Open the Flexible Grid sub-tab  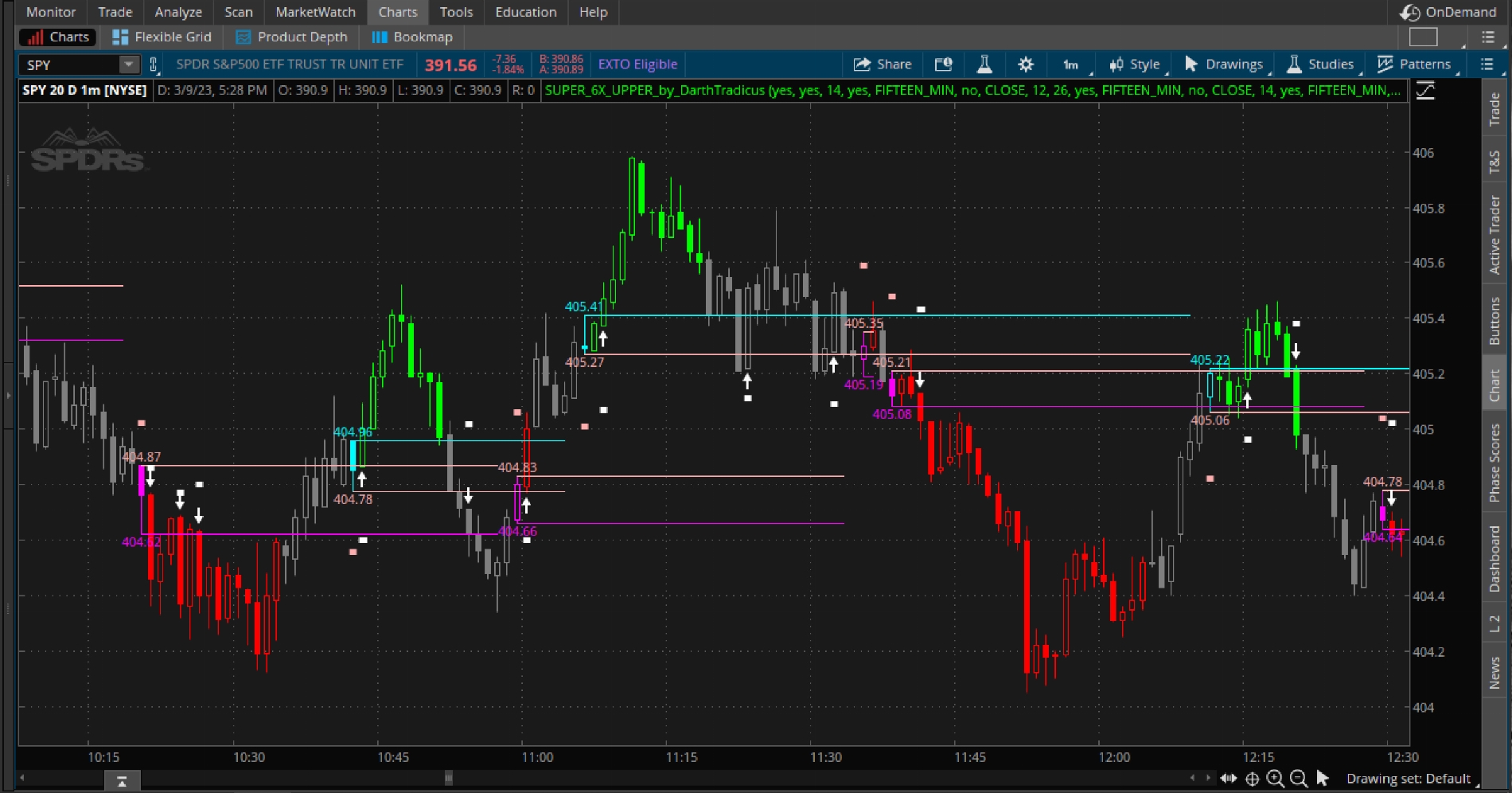[x=162, y=37]
